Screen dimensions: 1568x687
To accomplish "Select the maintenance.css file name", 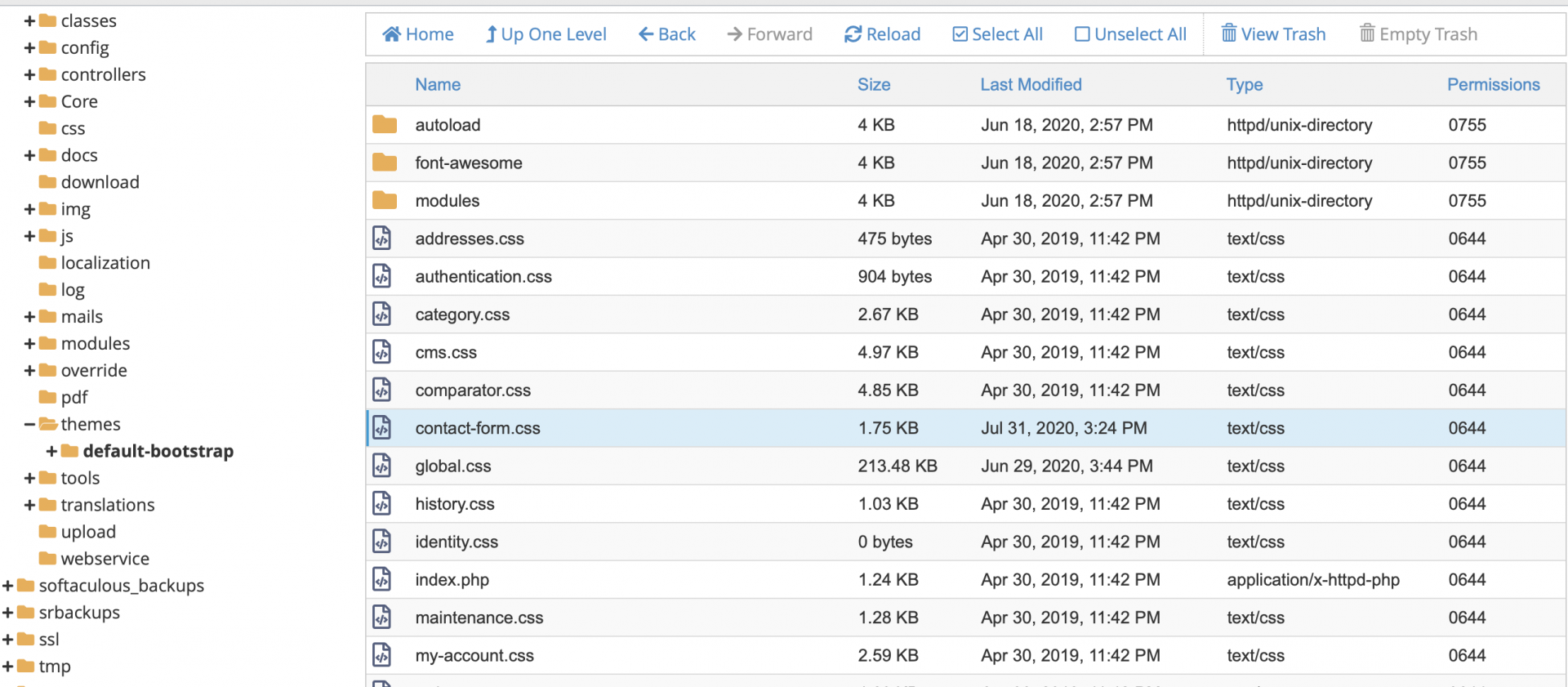I will pos(479,618).
